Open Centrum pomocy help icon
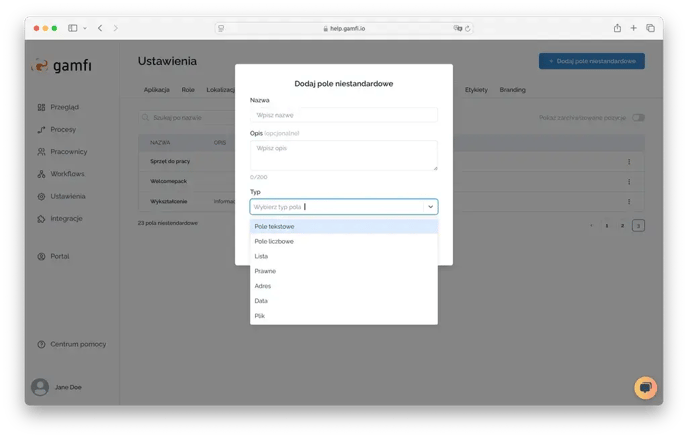This screenshot has height=438, width=688. point(41,344)
